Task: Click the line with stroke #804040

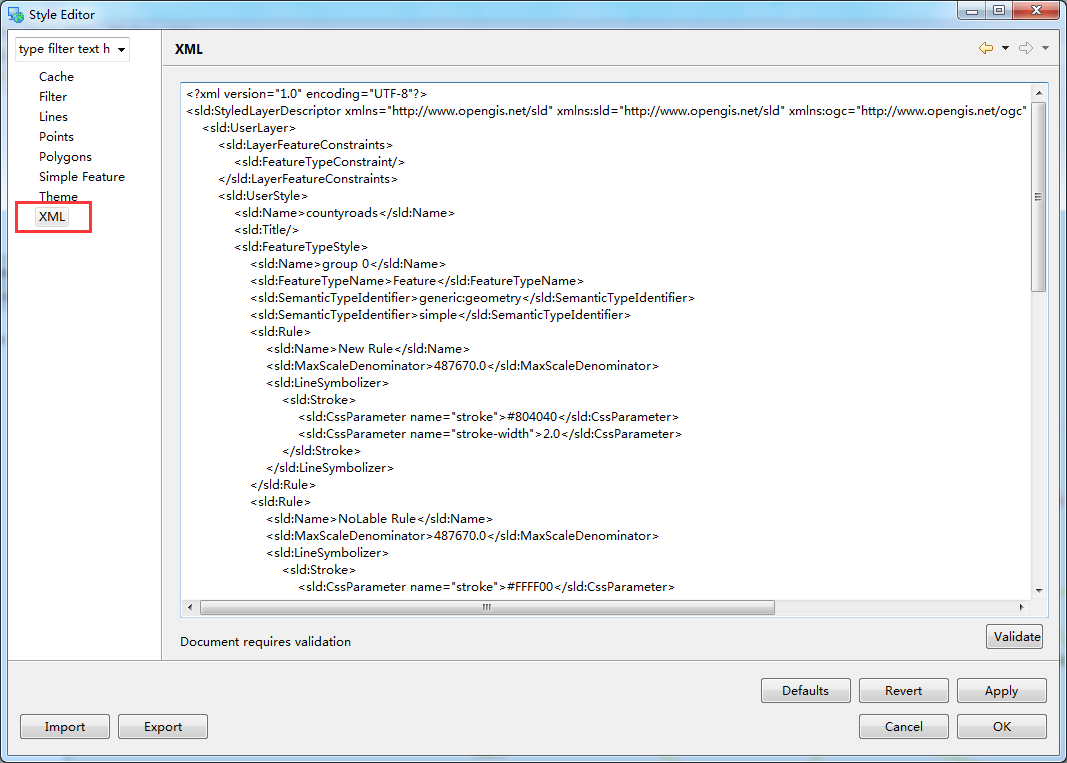Action: pos(489,417)
